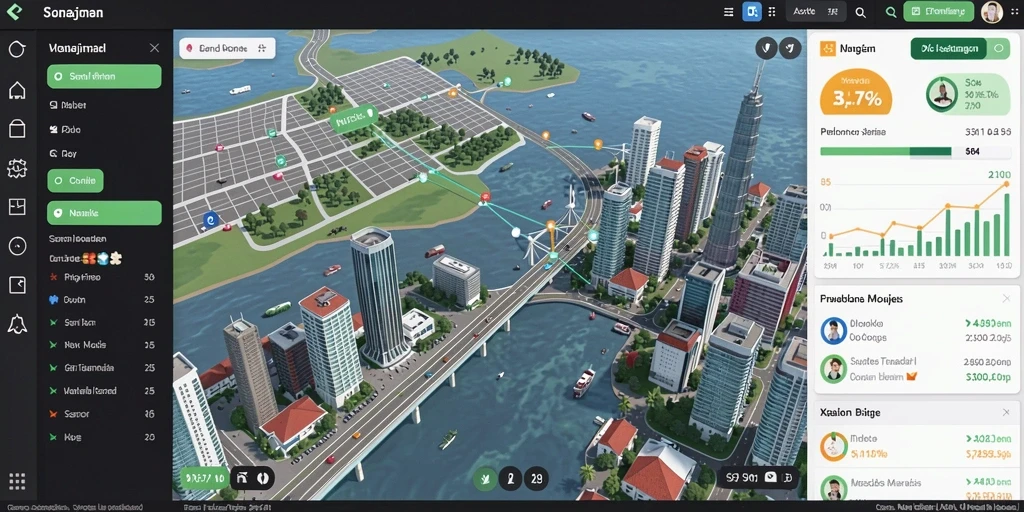Click the white search magnifier in top bar
1024x512 pixels.
(x=861, y=12)
